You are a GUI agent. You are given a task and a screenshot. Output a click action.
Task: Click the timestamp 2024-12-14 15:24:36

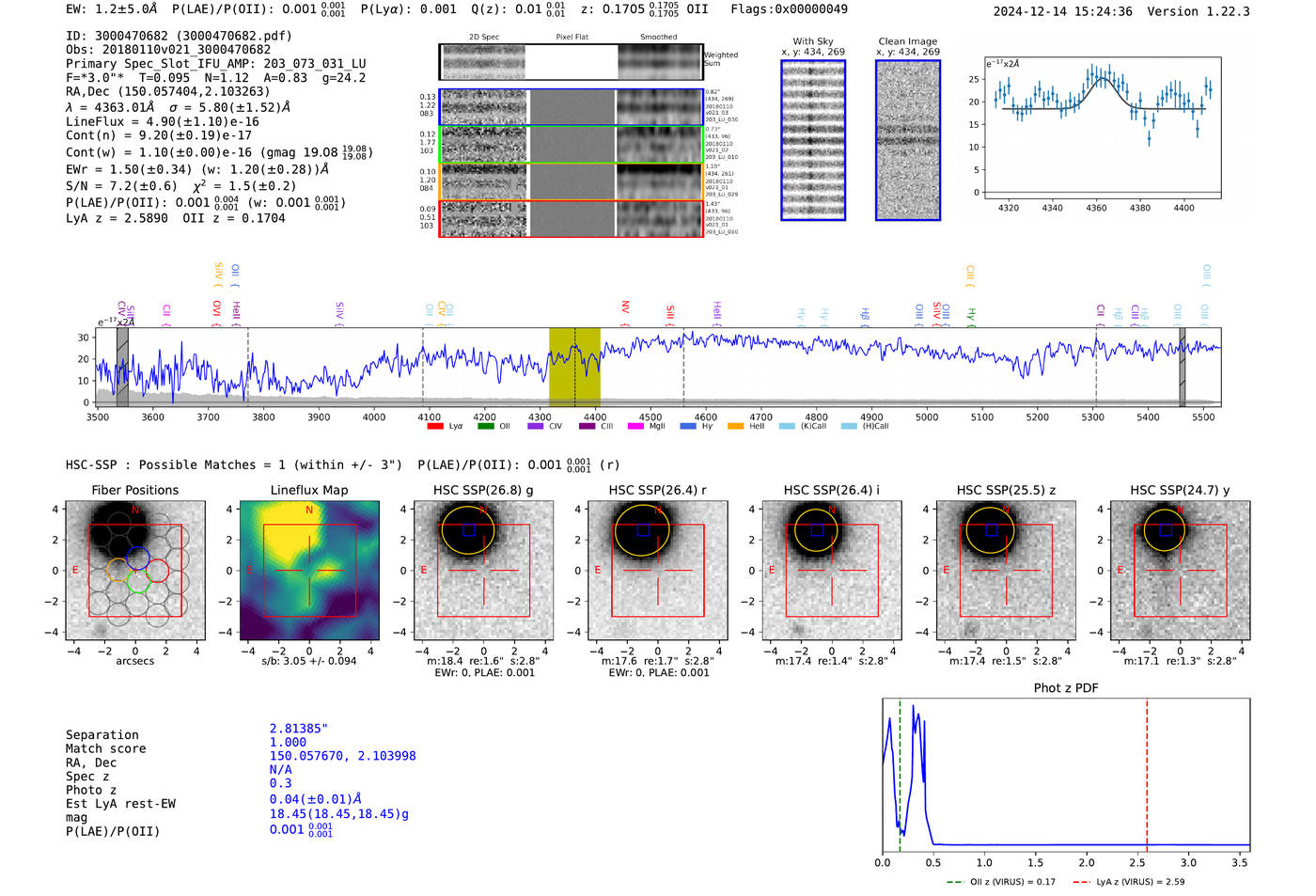pos(1062,11)
